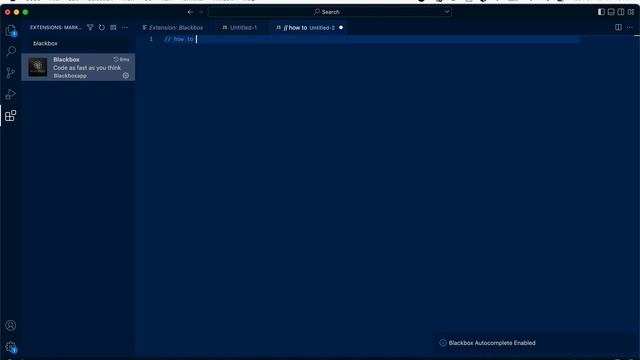The image size is (640, 360).
Task: Open Run and Debug view
Action: 11,94
